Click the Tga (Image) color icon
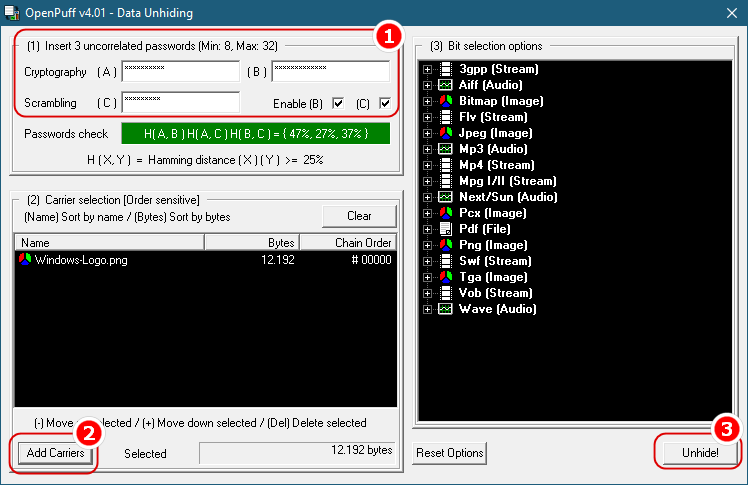 click(x=446, y=277)
